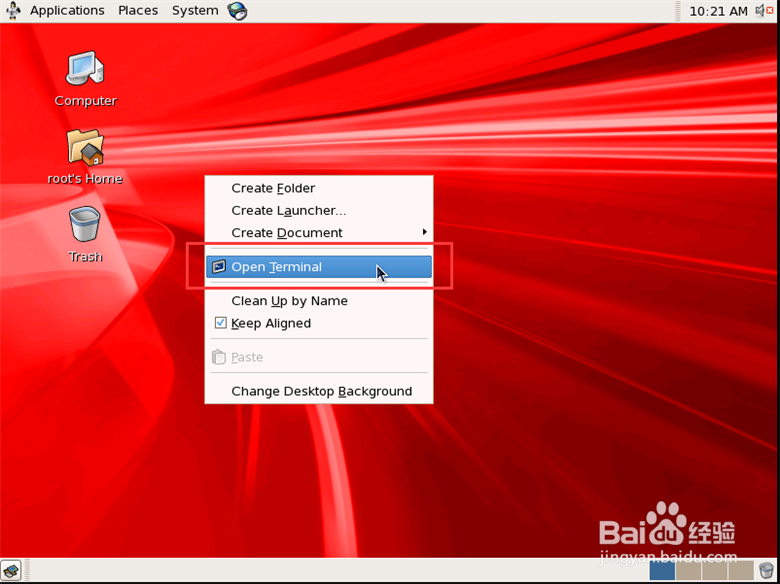Image resolution: width=780 pixels, height=584 pixels.
Task: Open the Computer desktop icon
Action: click(85, 67)
